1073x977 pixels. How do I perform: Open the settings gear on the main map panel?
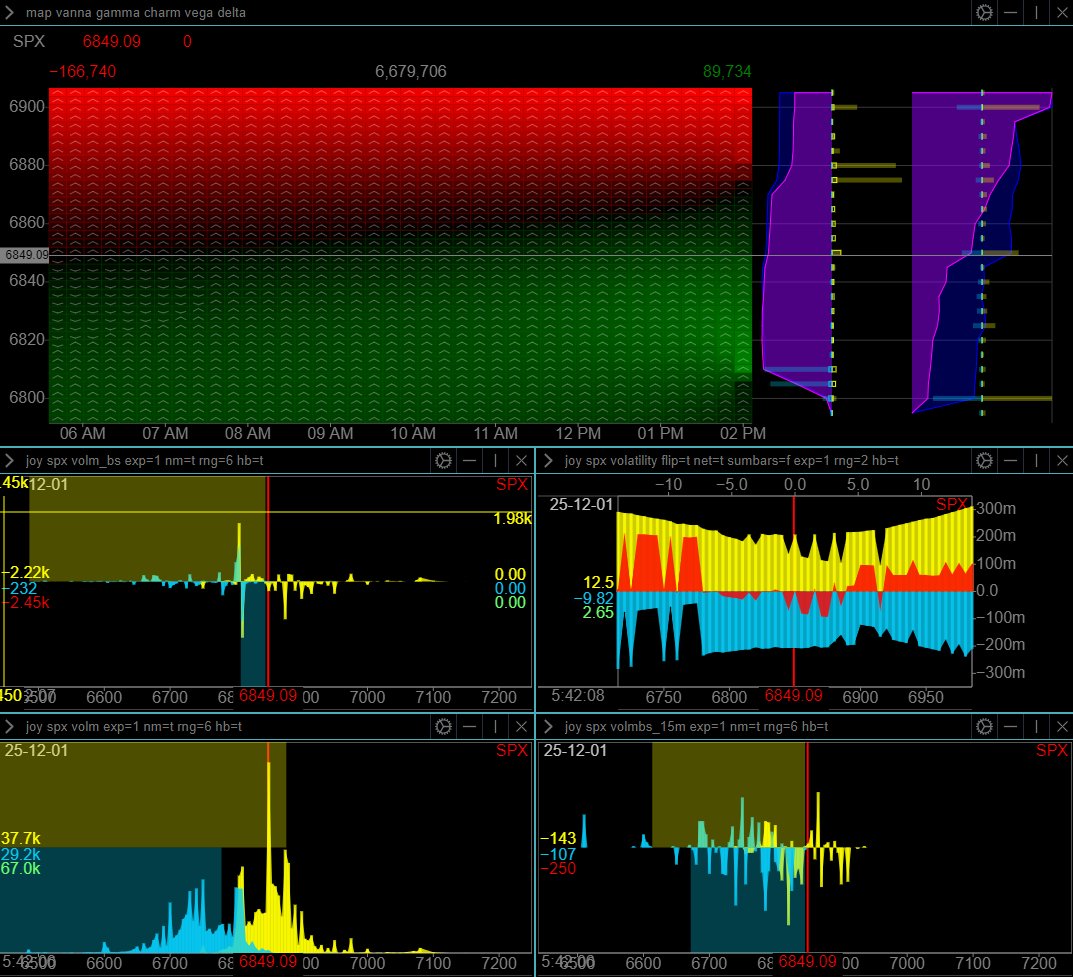(983, 13)
